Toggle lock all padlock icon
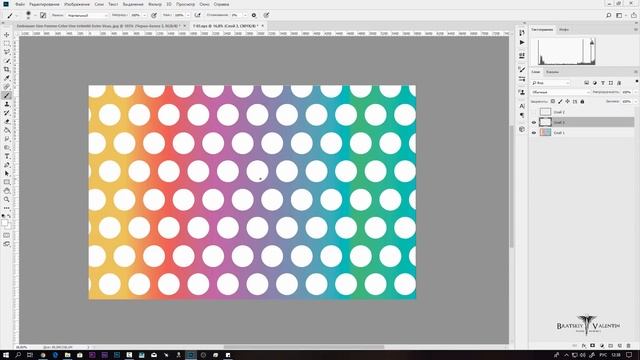Viewport: 640px width, 360px height. (x=582, y=101)
